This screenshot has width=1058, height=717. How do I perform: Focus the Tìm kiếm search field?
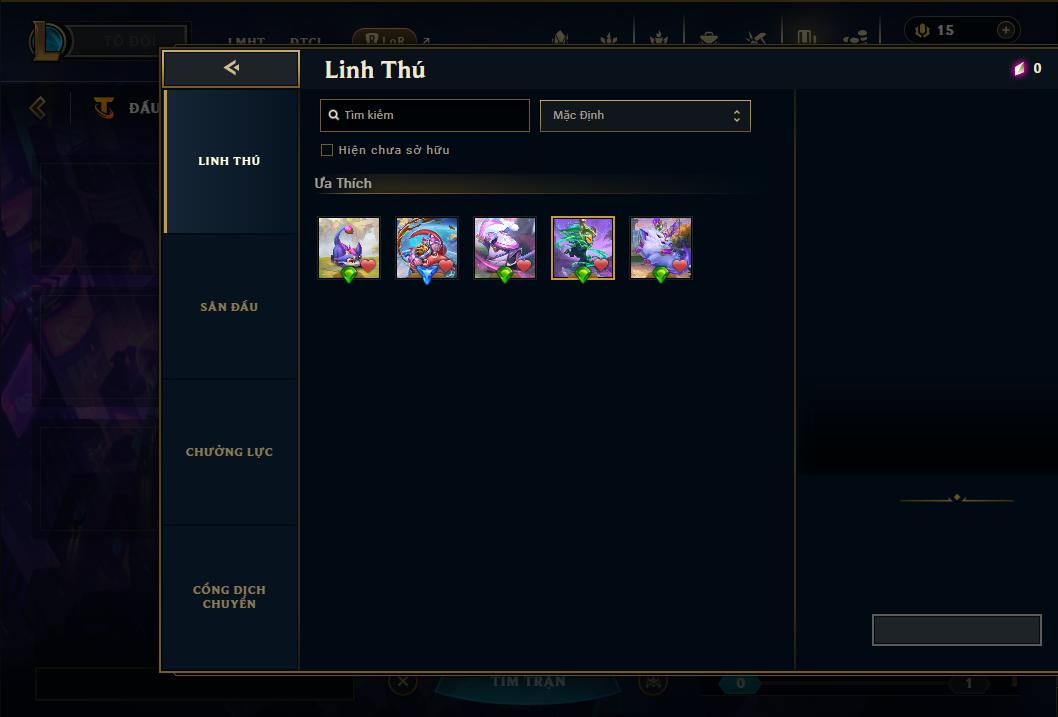424,115
